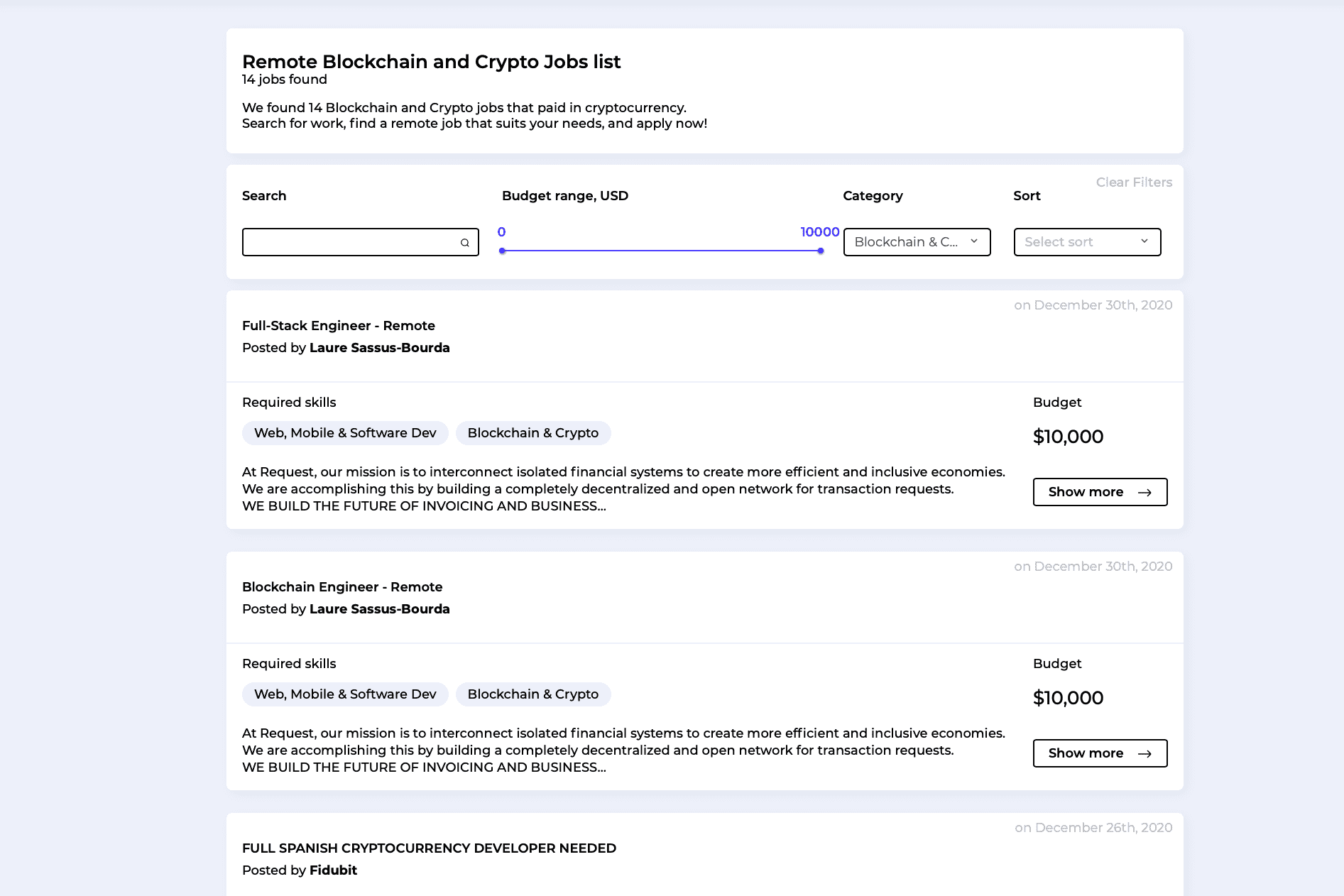This screenshot has width=1344, height=896.
Task: Show more details for Full-Stack Engineer posting
Action: [x=1100, y=492]
